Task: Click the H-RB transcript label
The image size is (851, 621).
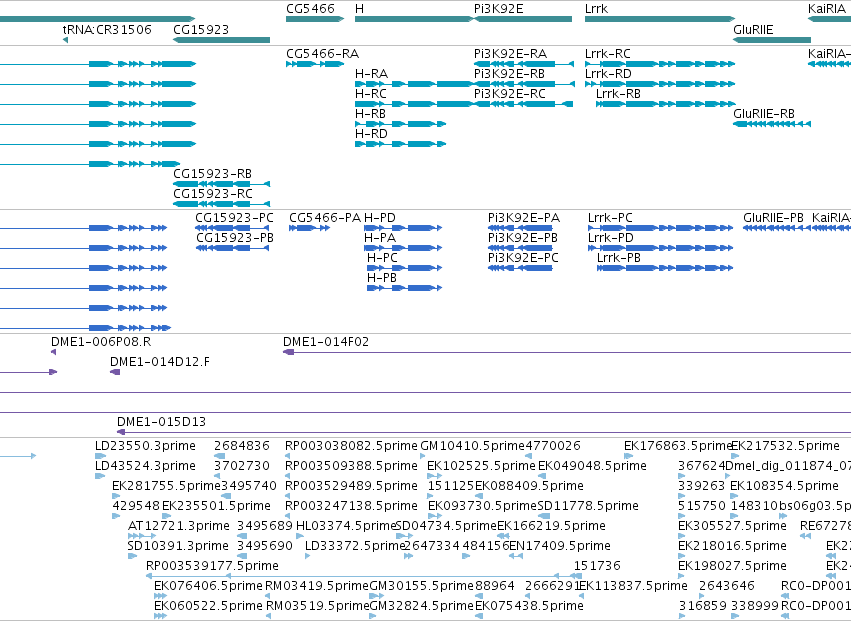Action: pyautogui.click(x=370, y=114)
